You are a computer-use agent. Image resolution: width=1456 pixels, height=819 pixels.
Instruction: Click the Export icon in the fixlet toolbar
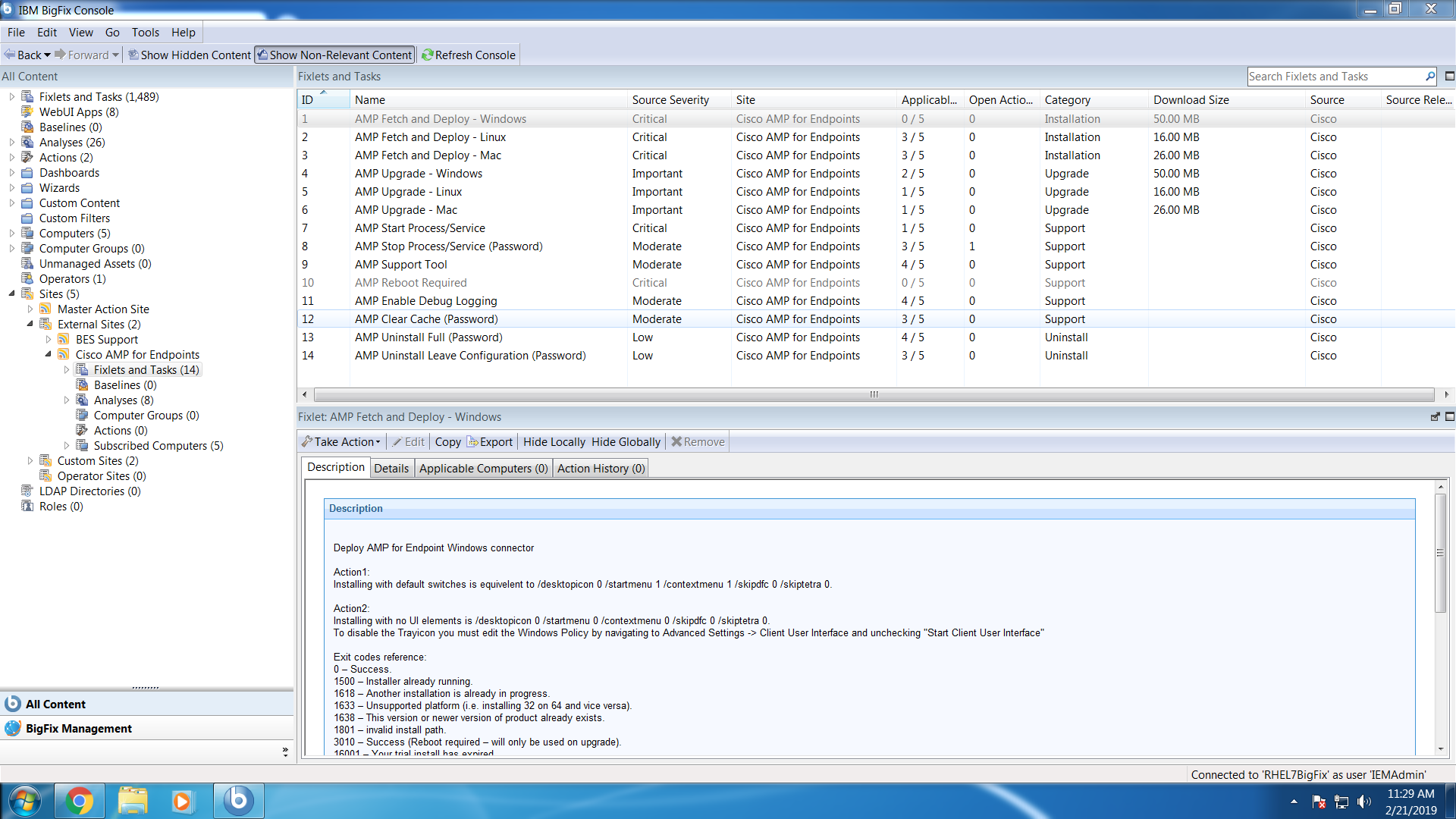click(471, 441)
